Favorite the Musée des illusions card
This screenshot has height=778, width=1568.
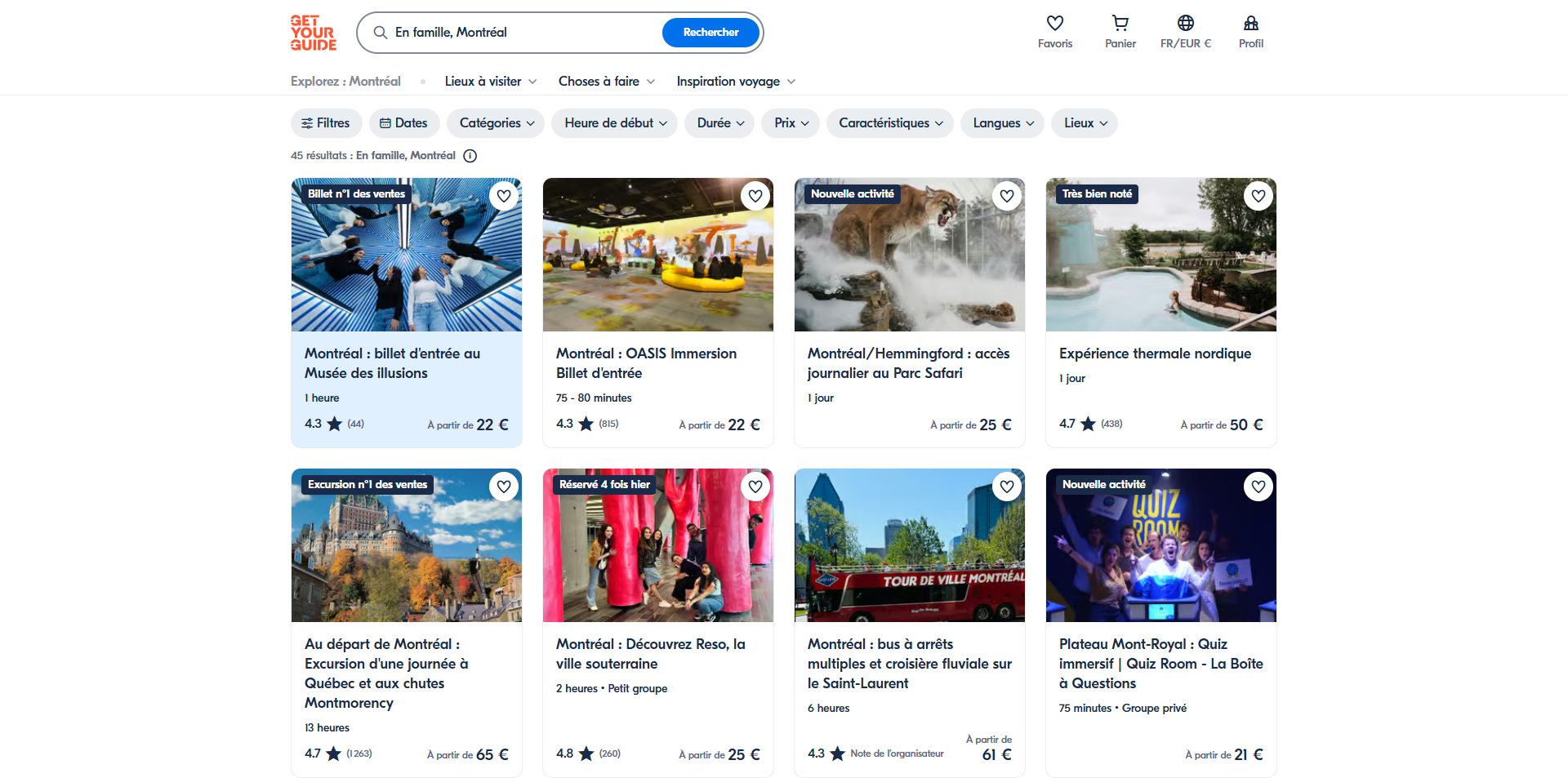(504, 196)
